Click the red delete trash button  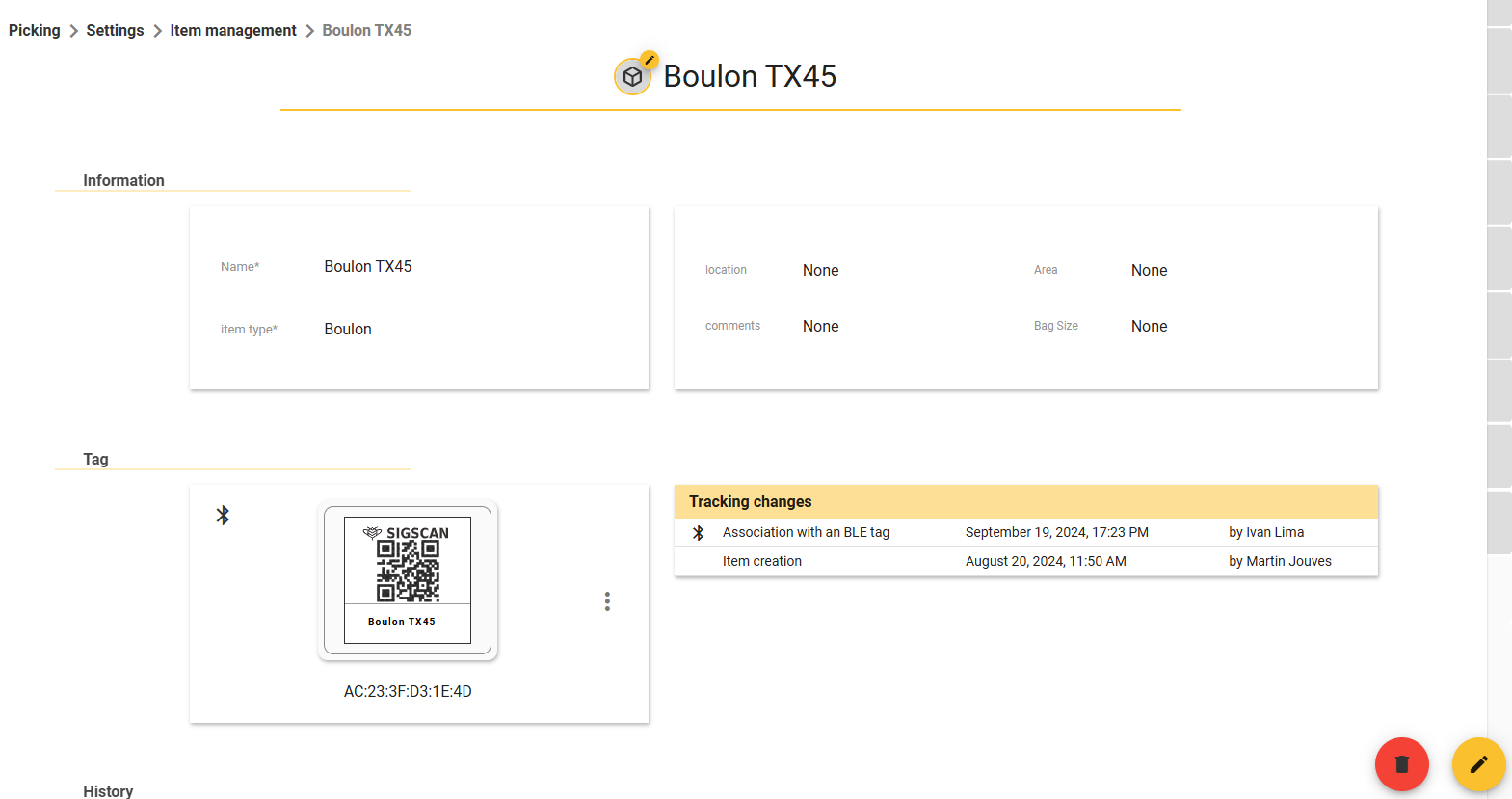coord(1401,764)
